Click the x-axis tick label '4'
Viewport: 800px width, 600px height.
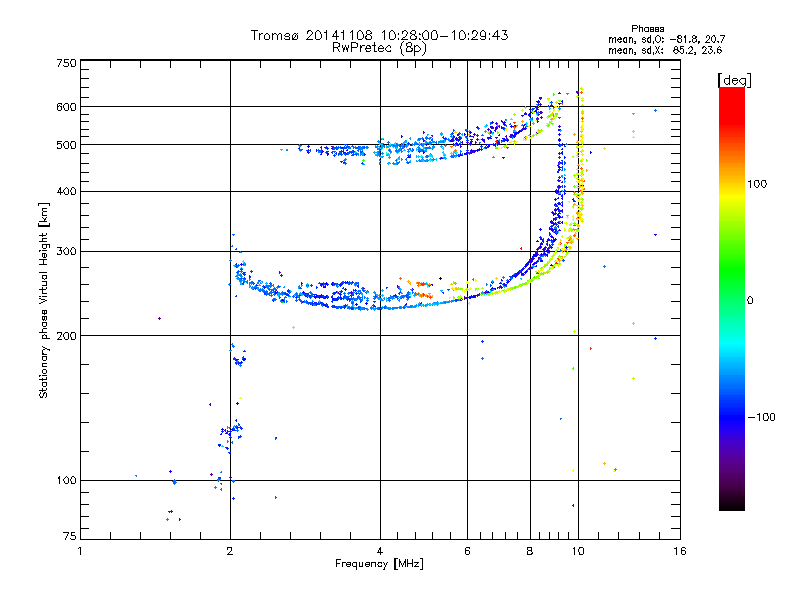click(380, 551)
